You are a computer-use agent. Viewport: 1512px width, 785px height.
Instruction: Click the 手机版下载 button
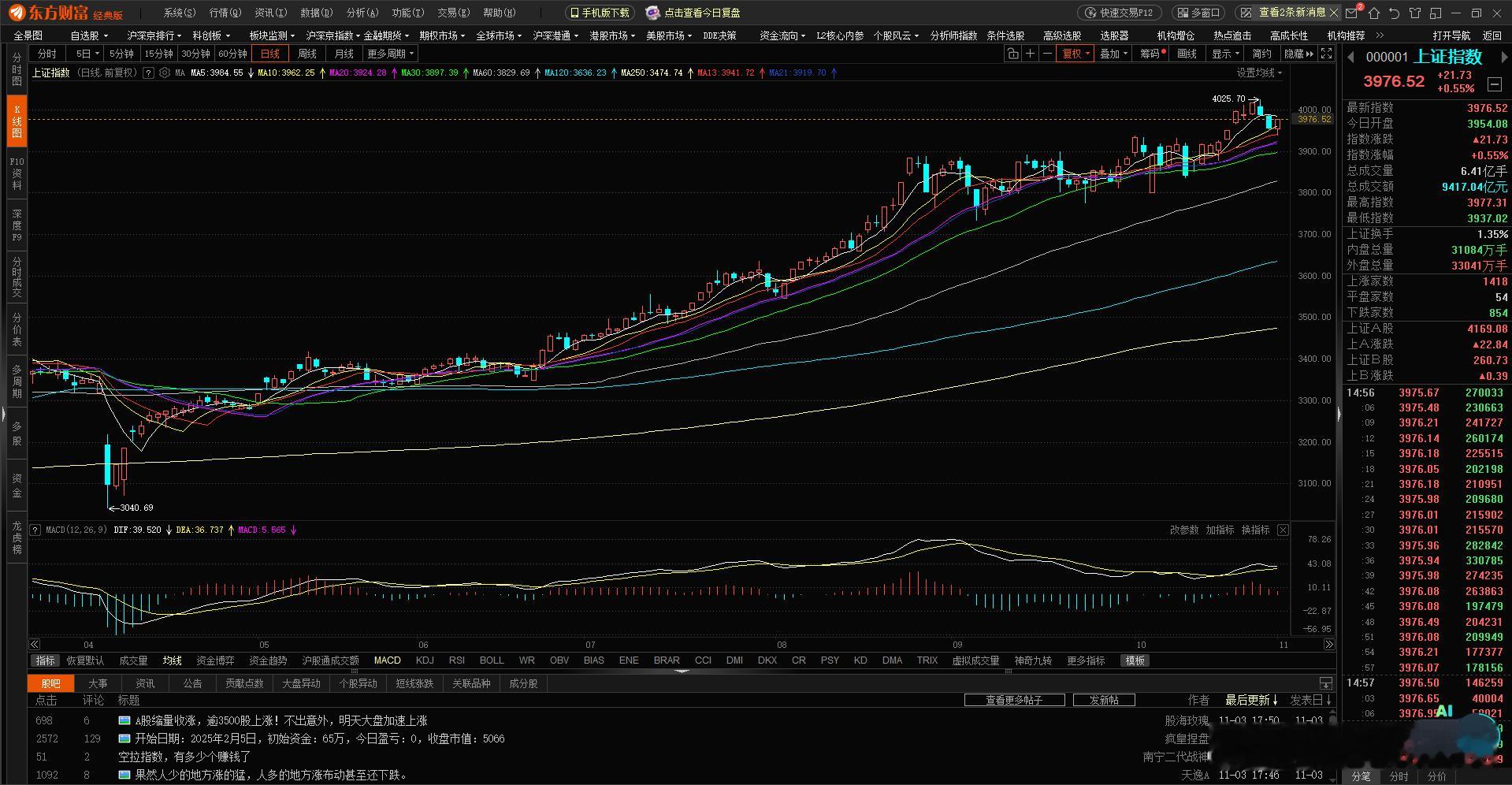(600, 13)
